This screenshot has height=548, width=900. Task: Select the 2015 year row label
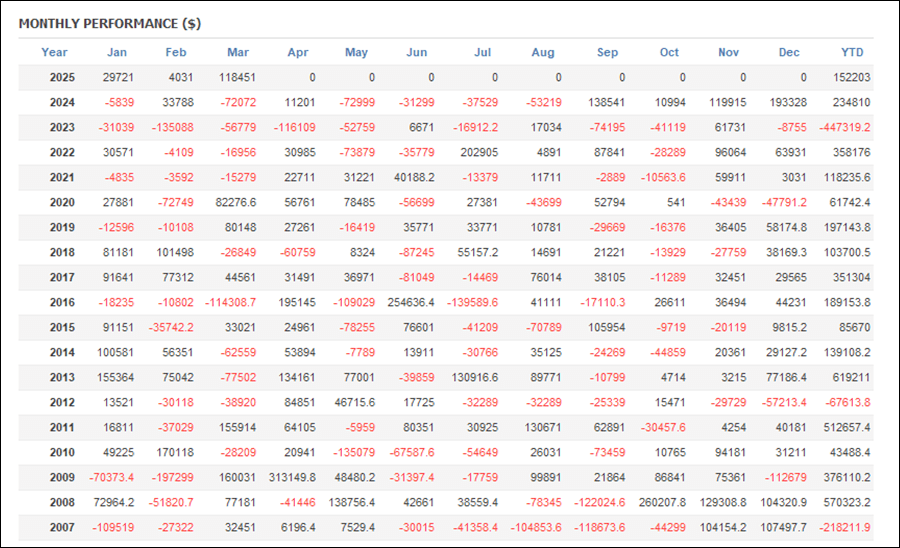pyautogui.click(x=62, y=328)
